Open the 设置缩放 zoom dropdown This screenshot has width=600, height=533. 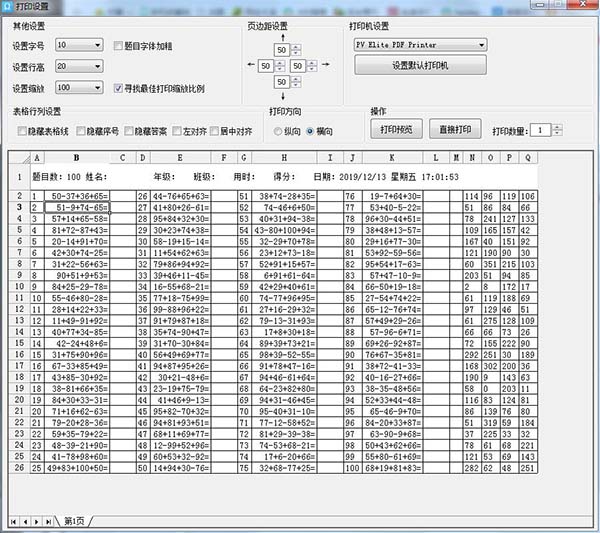(x=79, y=88)
